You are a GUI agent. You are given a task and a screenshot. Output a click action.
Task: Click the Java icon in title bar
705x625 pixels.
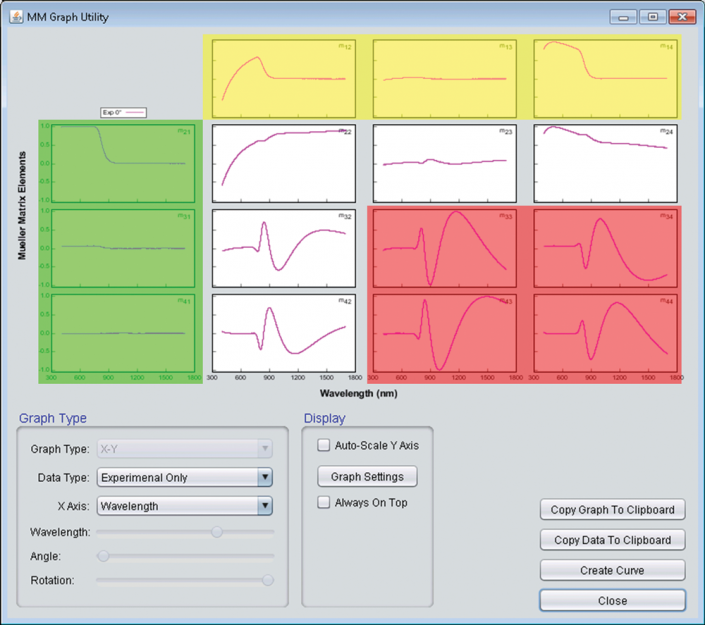pos(15,17)
